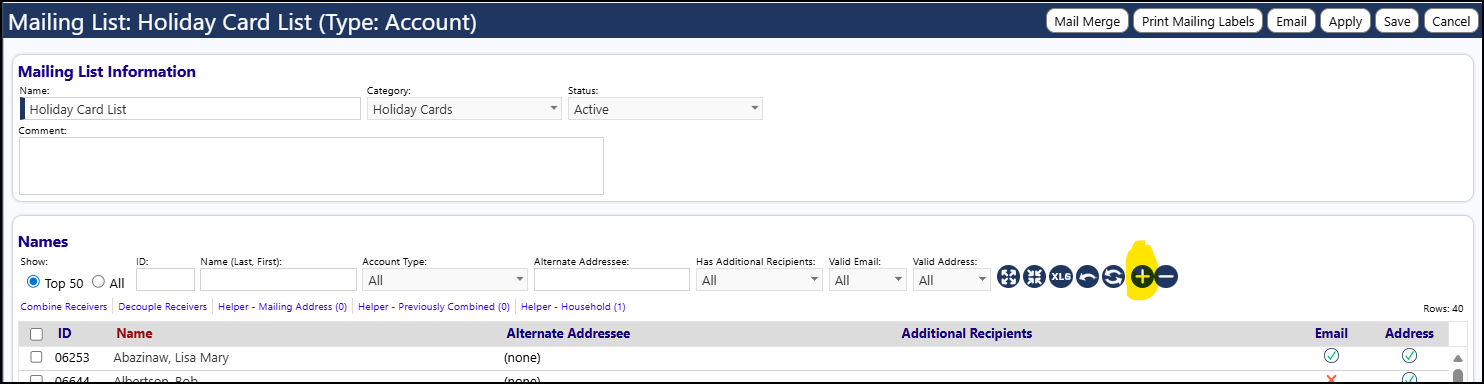Sort by the Email column header
The image size is (1484, 384).
(1331, 334)
